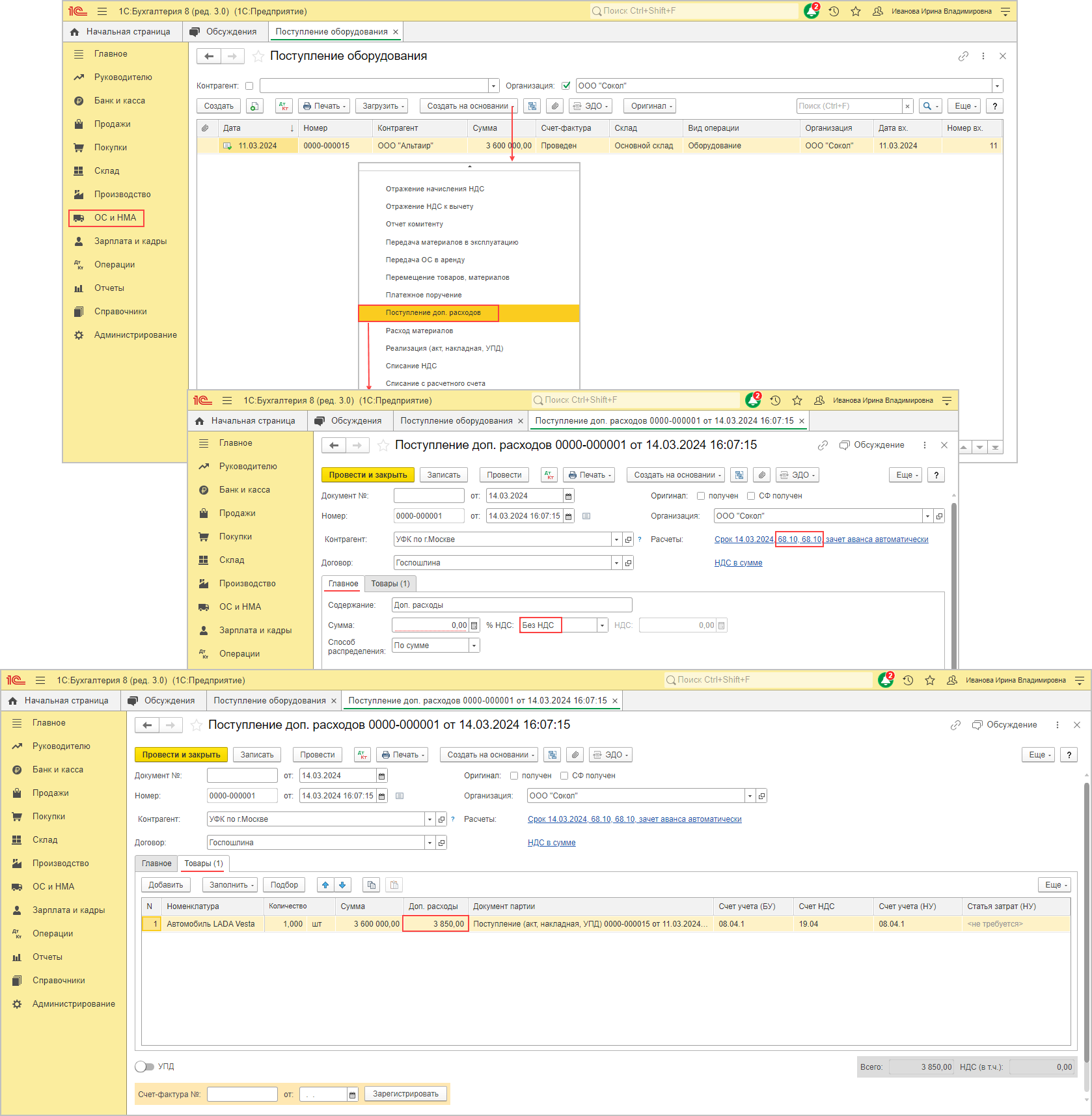Expand % НДС dropdown showing Без НДС

(603, 625)
